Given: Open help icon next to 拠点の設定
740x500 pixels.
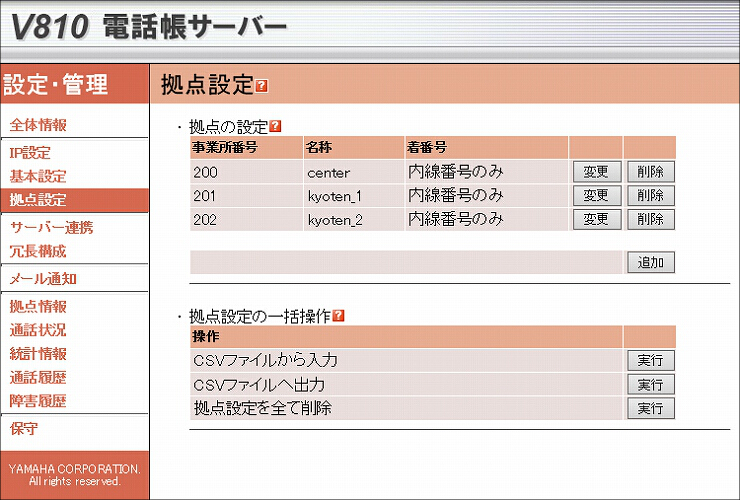Looking at the screenshot, I should (x=275, y=126).
